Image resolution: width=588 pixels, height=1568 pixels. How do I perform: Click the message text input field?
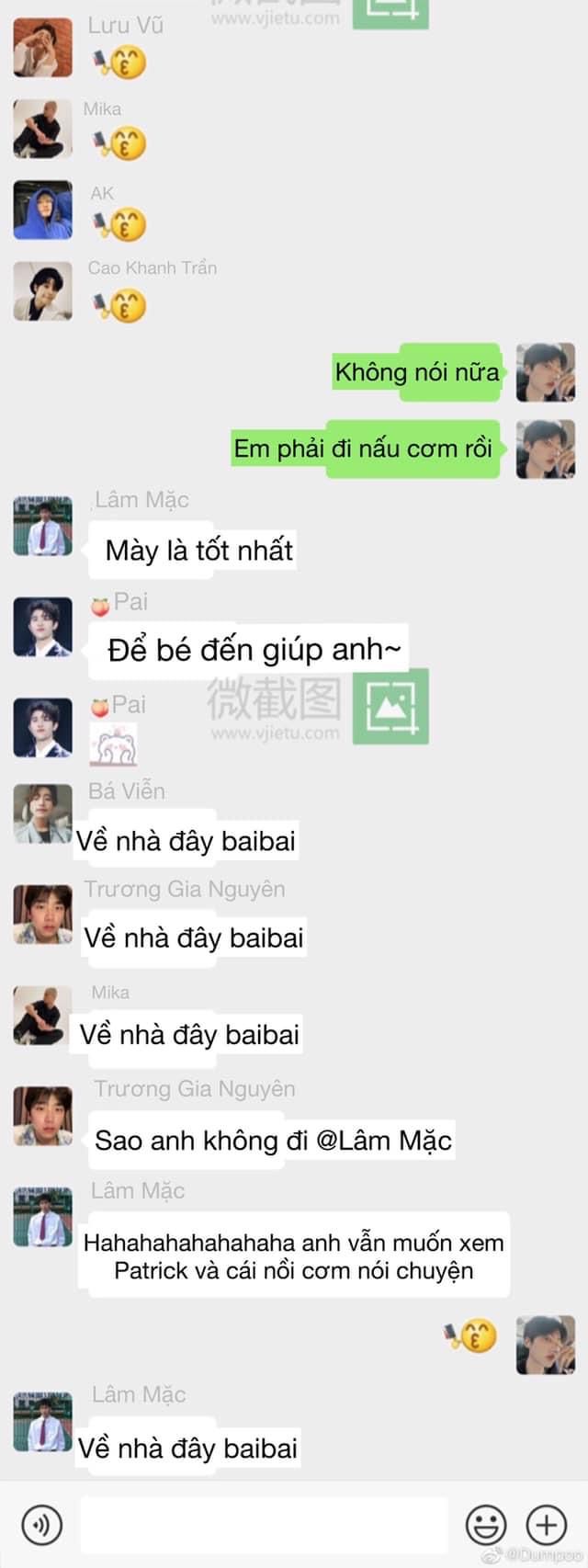click(264, 1525)
